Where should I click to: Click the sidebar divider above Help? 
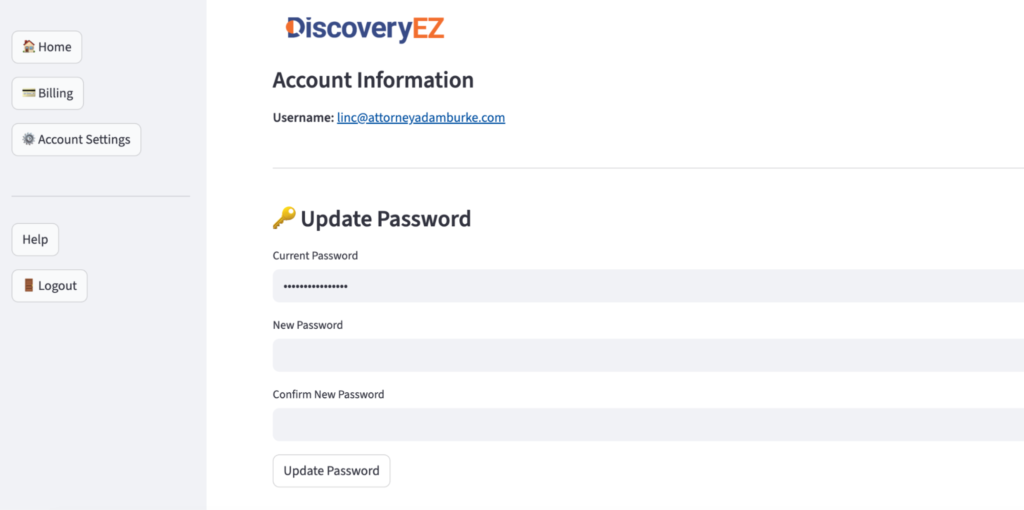(x=100, y=197)
